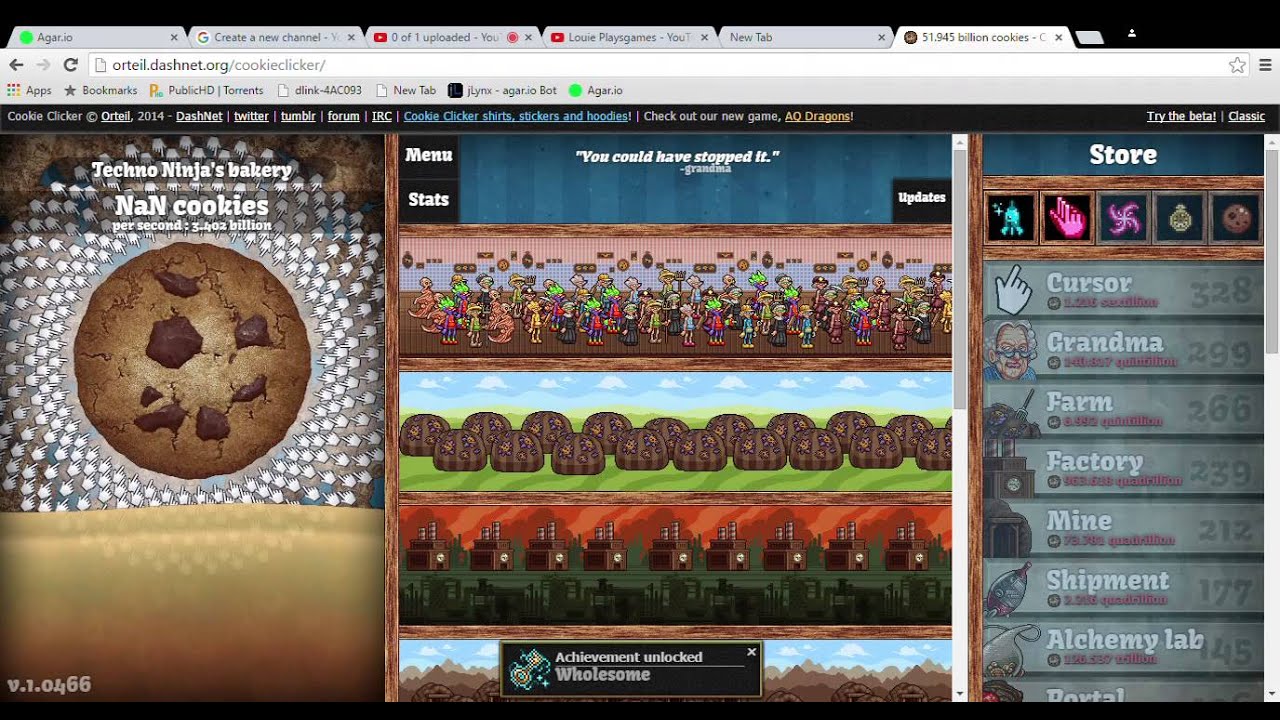This screenshot has height=720, width=1280.
Task: Click the Wholesome achievement icon
Action: point(530,669)
